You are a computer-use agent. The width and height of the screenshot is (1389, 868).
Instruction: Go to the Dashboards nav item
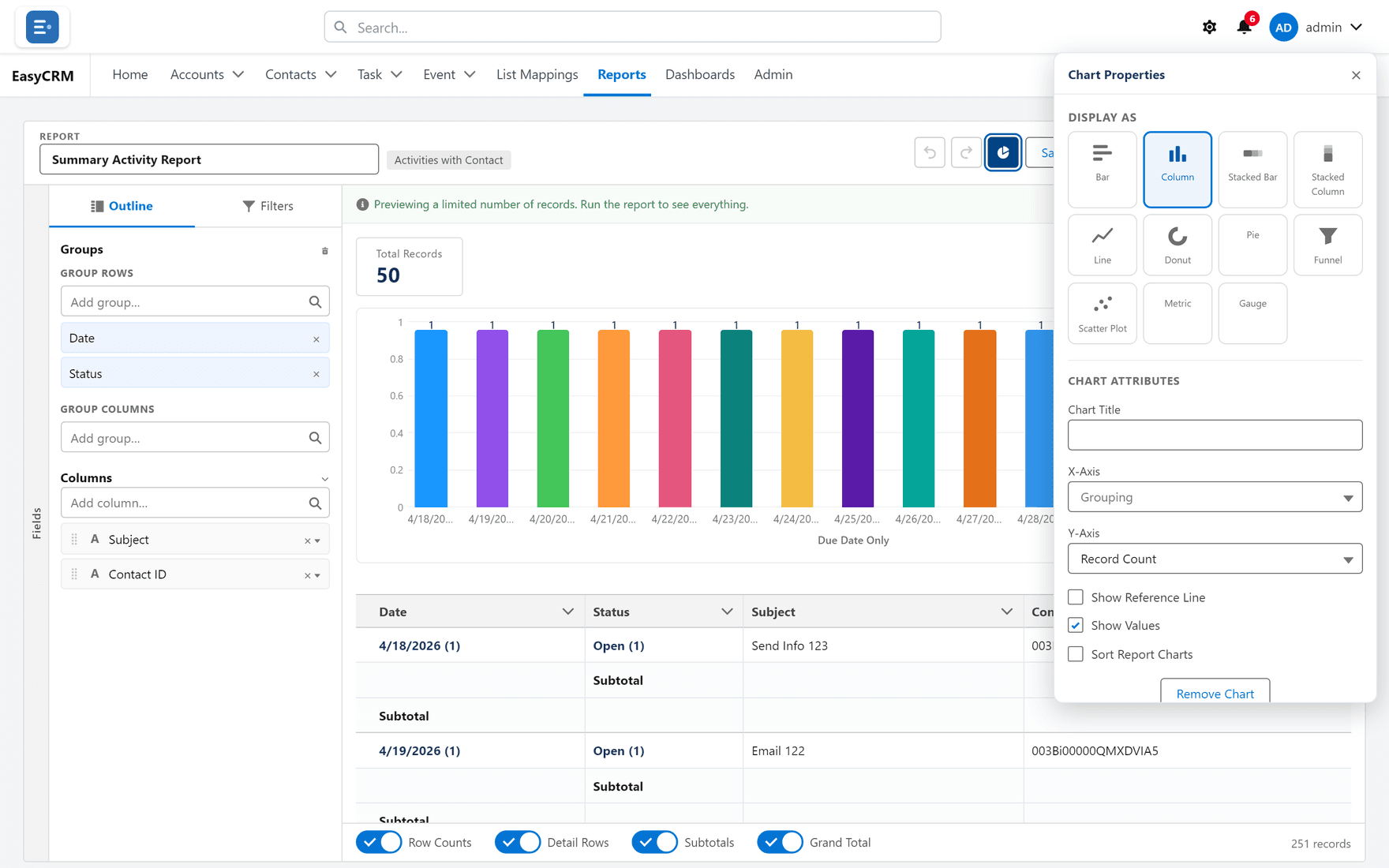point(700,74)
